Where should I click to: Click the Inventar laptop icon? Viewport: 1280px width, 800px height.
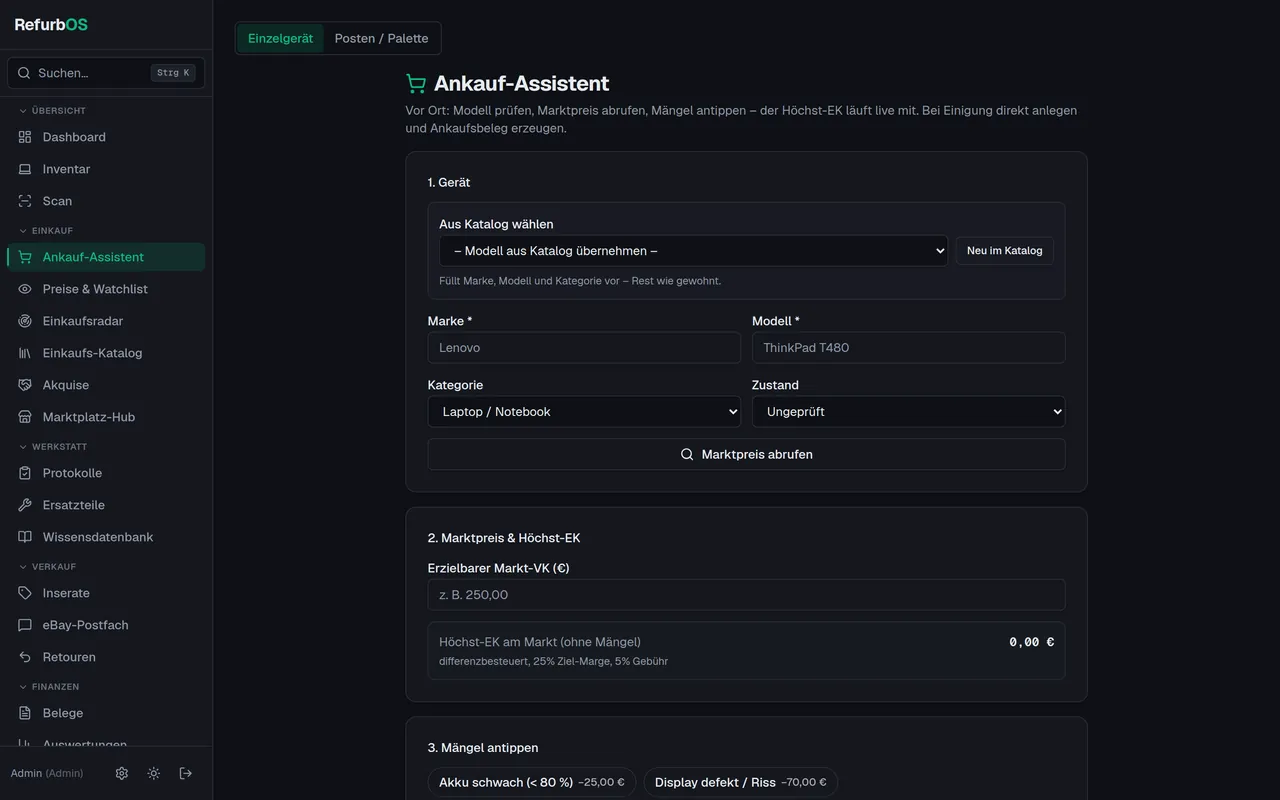[x=25, y=169]
